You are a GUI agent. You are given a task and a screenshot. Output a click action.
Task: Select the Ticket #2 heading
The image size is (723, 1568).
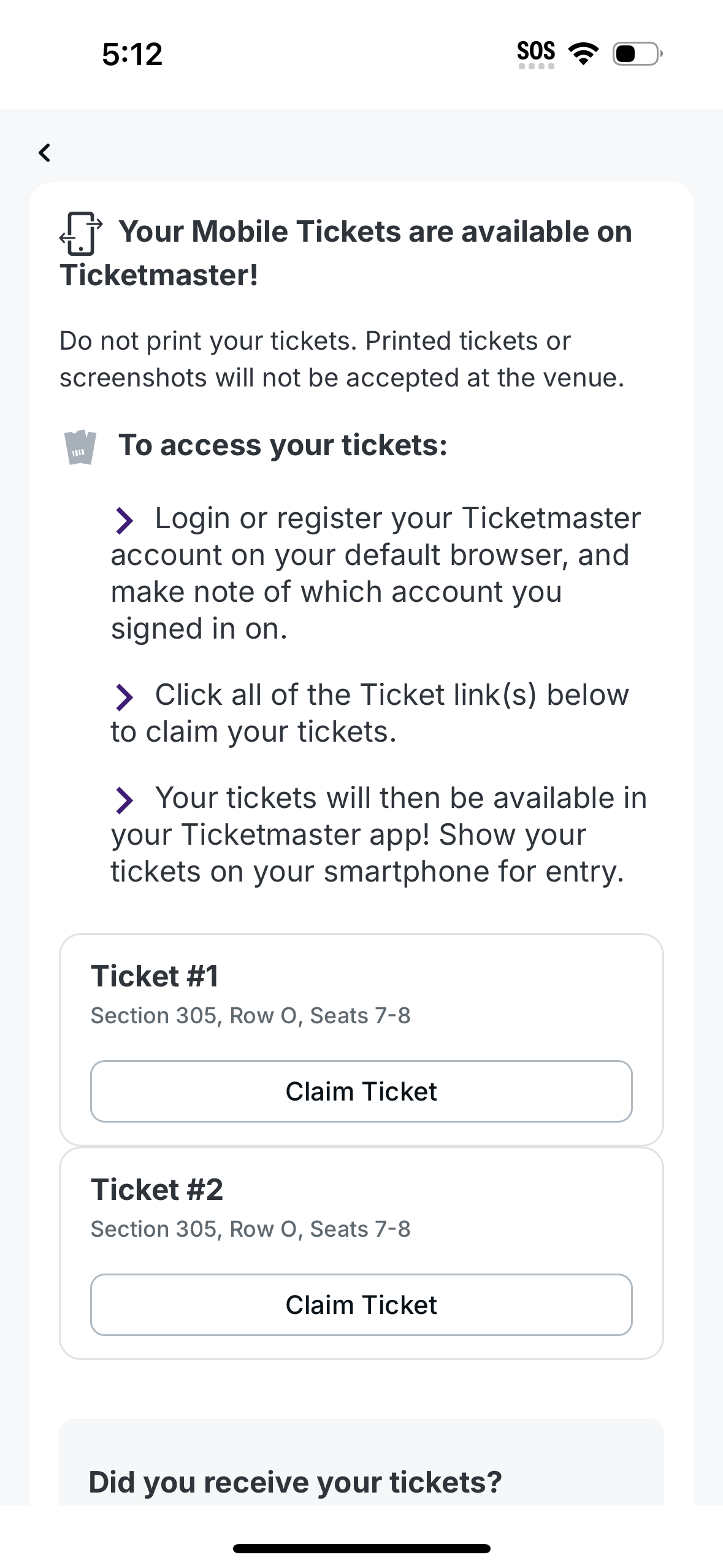pyautogui.click(x=155, y=1189)
